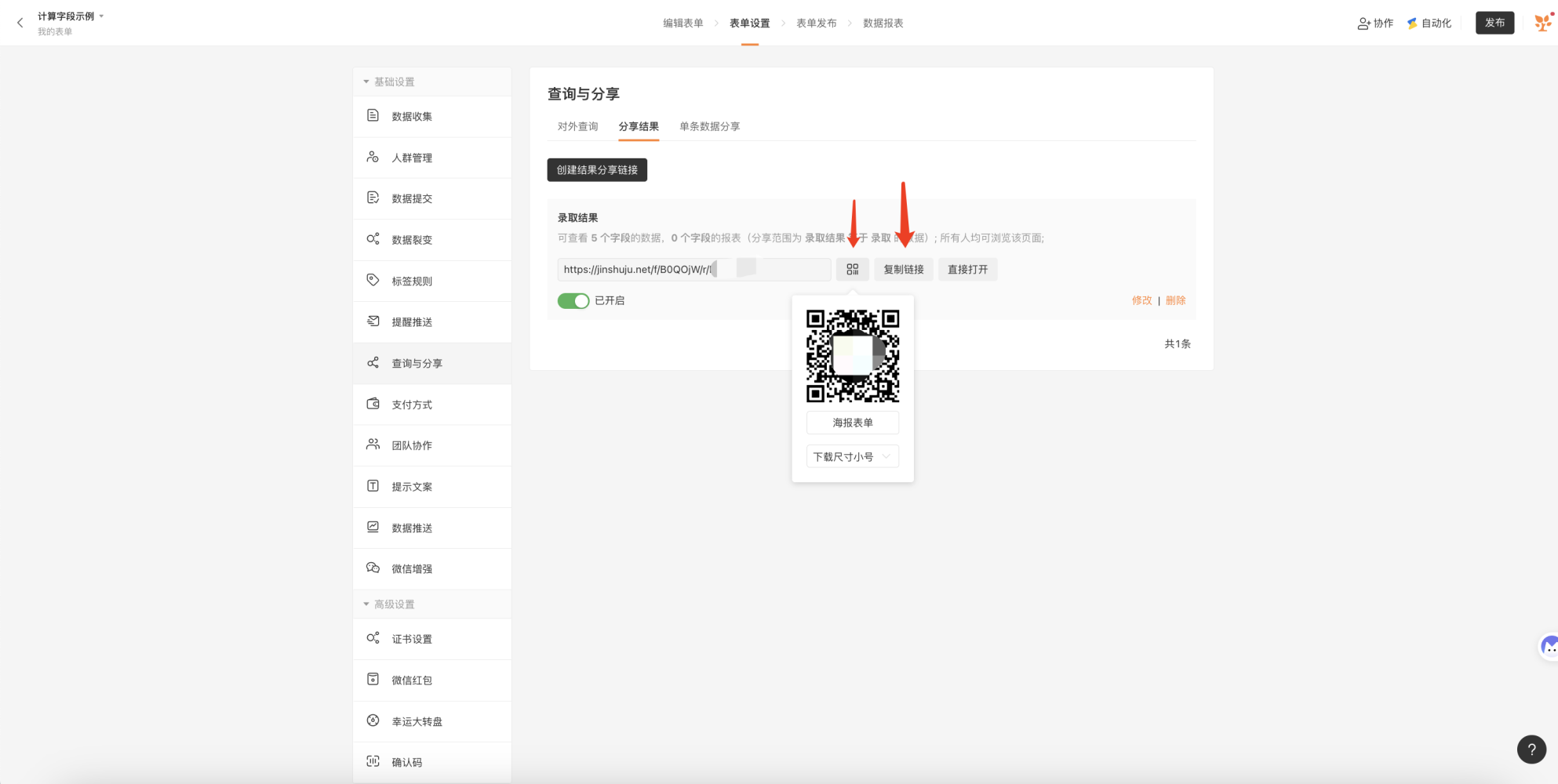Image resolution: width=1558 pixels, height=784 pixels.
Task: Click the 提醒推送 sidebar icon
Action: tap(373, 321)
